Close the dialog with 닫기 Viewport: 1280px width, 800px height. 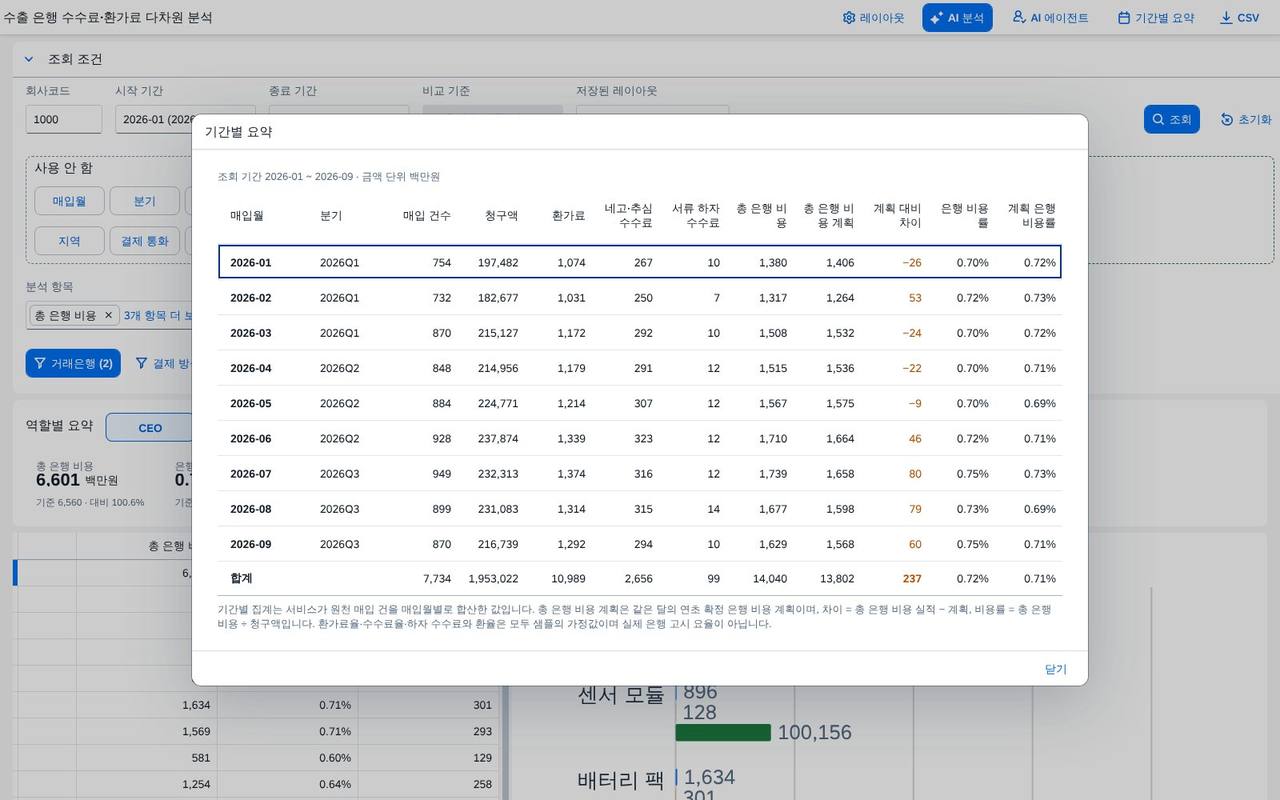pyautogui.click(x=1056, y=669)
